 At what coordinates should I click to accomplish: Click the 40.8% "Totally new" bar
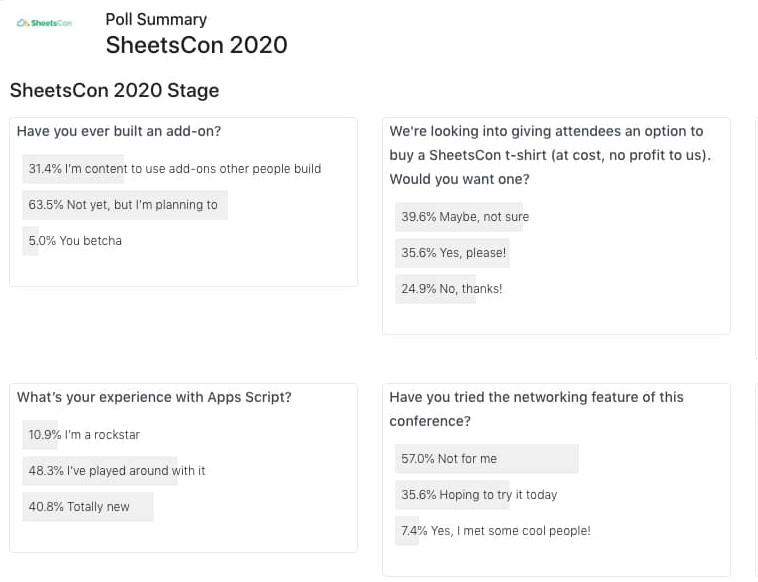pos(79,507)
